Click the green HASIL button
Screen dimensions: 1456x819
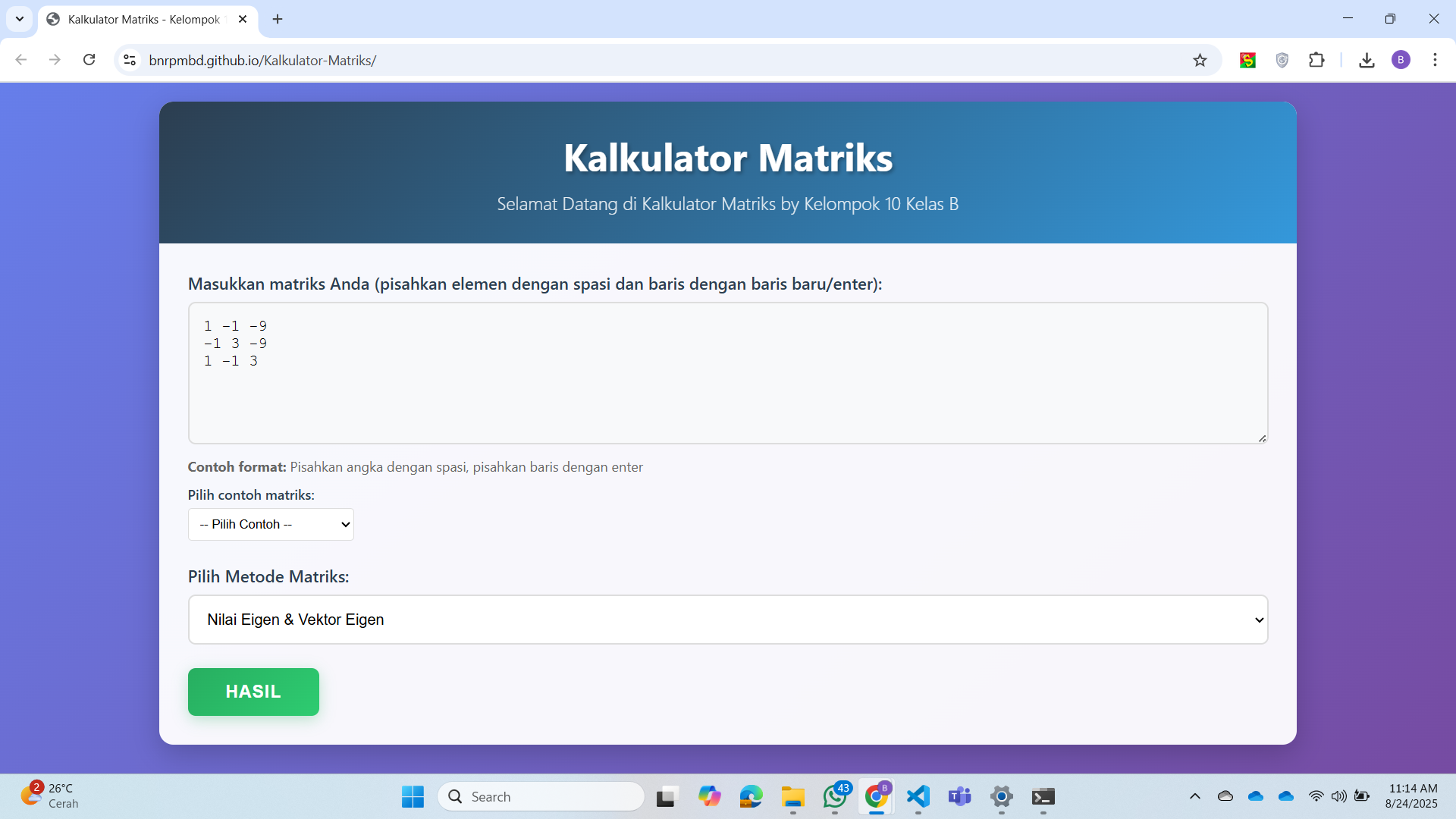pyautogui.click(x=253, y=692)
